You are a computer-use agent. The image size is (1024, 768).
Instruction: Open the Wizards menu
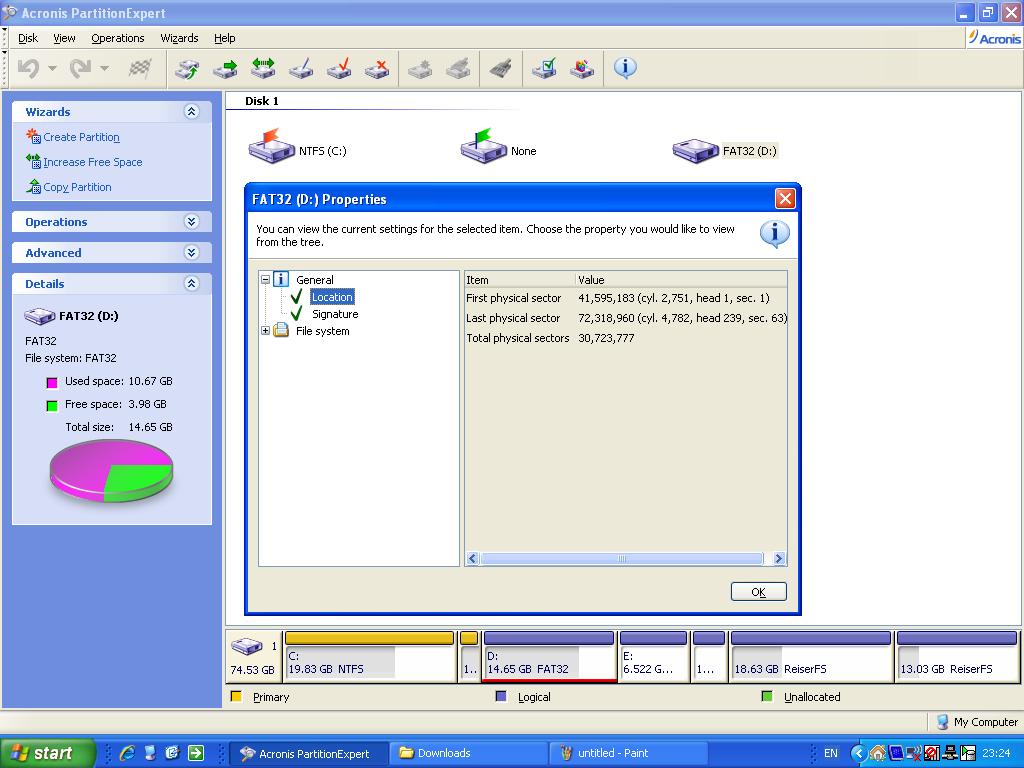(179, 38)
